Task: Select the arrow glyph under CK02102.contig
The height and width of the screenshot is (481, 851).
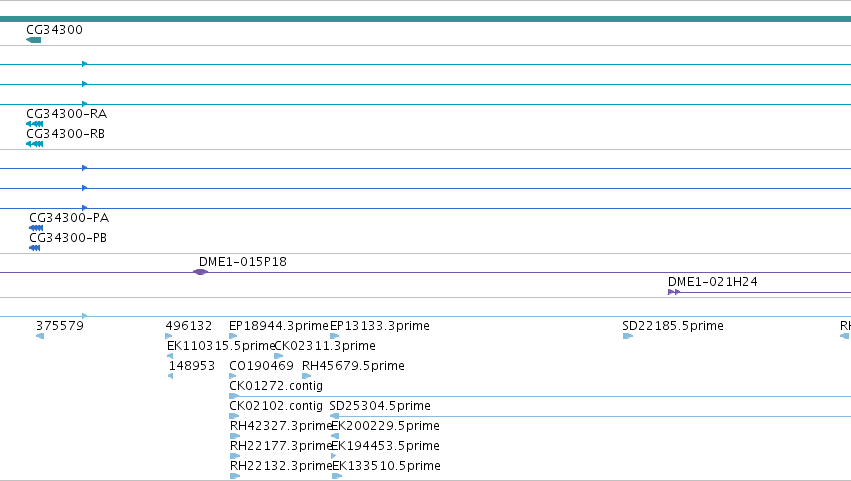Action: pyautogui.click(x=234, y=416)
